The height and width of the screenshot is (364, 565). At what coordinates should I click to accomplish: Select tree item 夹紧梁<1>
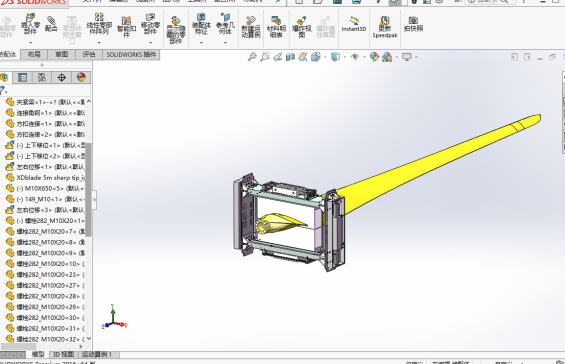(45, 102)
